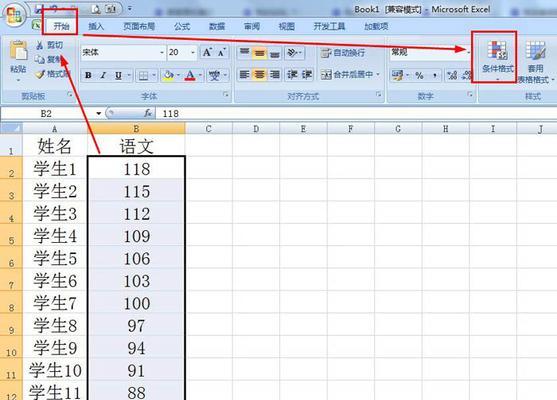Screen dimensions: 557x400
Task: Click the Cut (剪切) scissors icon
Action: click(x=40, y=45)
